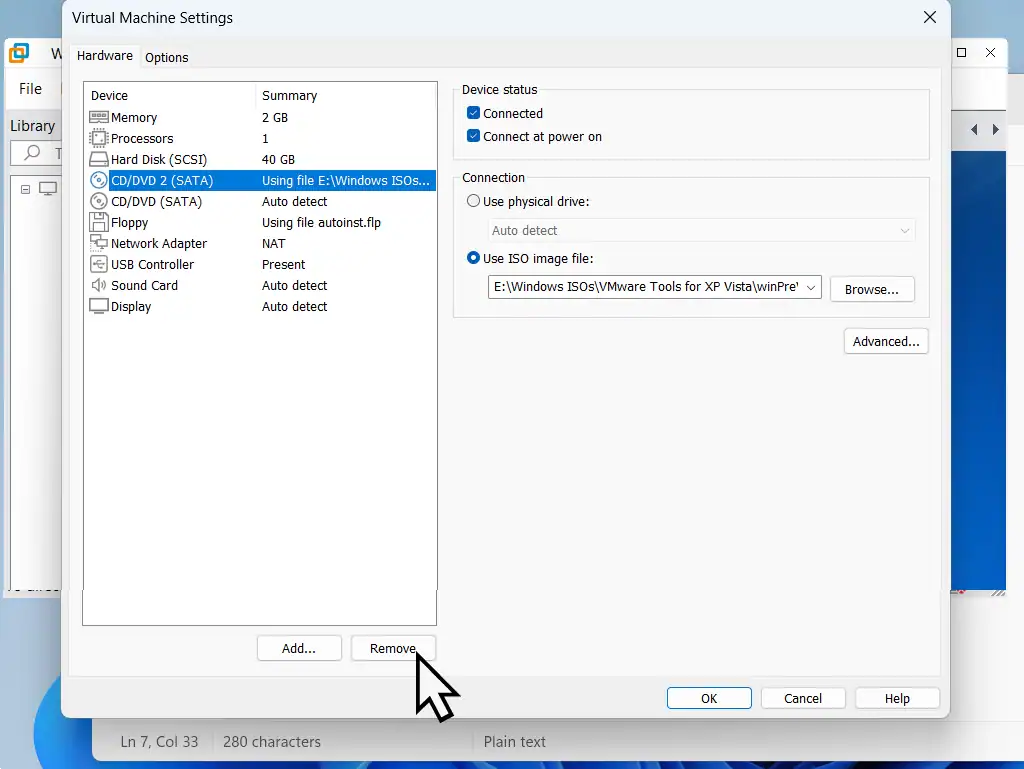Image resolution: width=1024 pixels, height=769 pixels.
Task: Uncheck the Connected checkbox
Action: click(x=473, y=113)
